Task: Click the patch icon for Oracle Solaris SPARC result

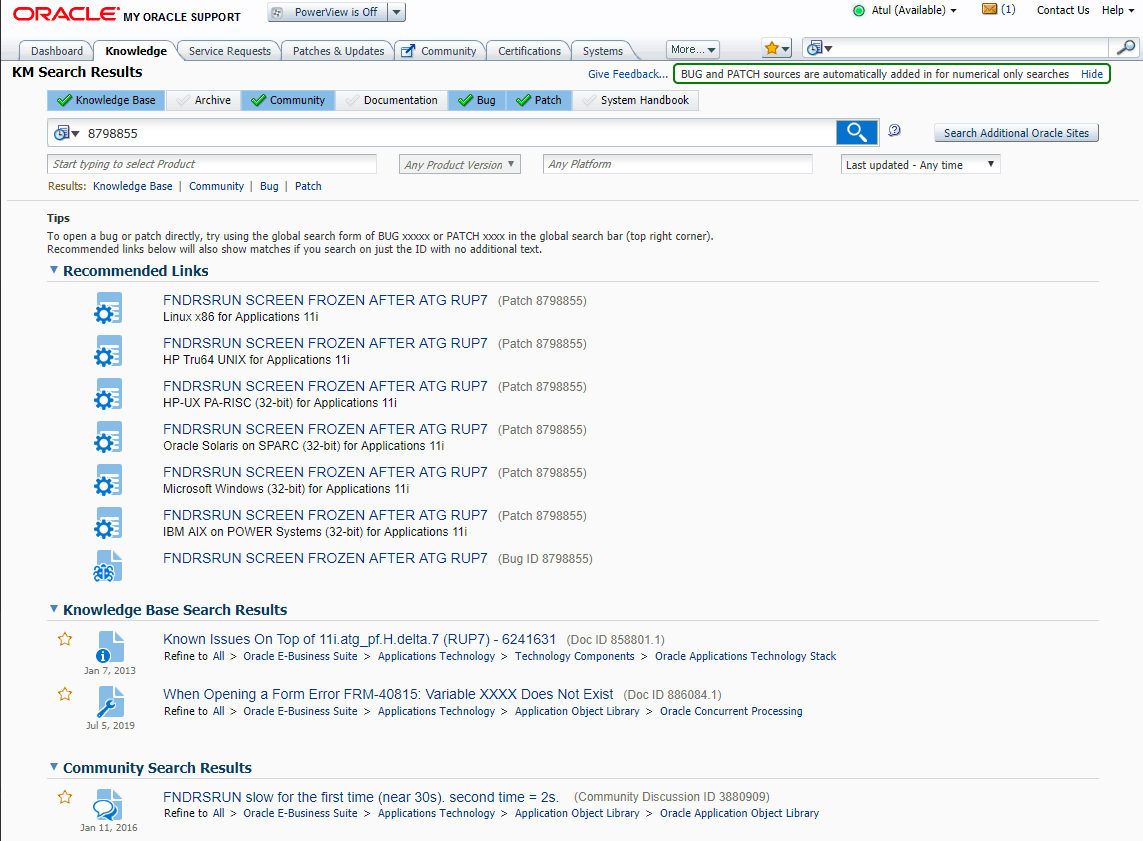Action: [x=108, y=437]
